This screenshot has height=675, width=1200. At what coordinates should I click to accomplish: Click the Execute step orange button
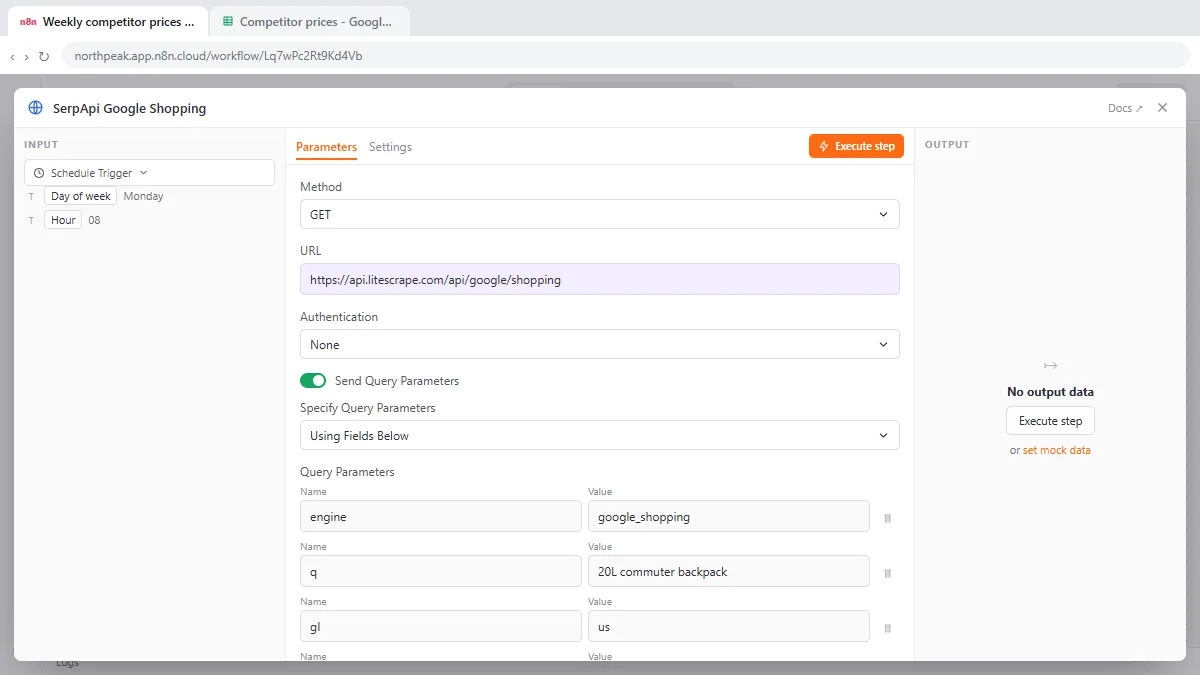(x=857, y=146)
